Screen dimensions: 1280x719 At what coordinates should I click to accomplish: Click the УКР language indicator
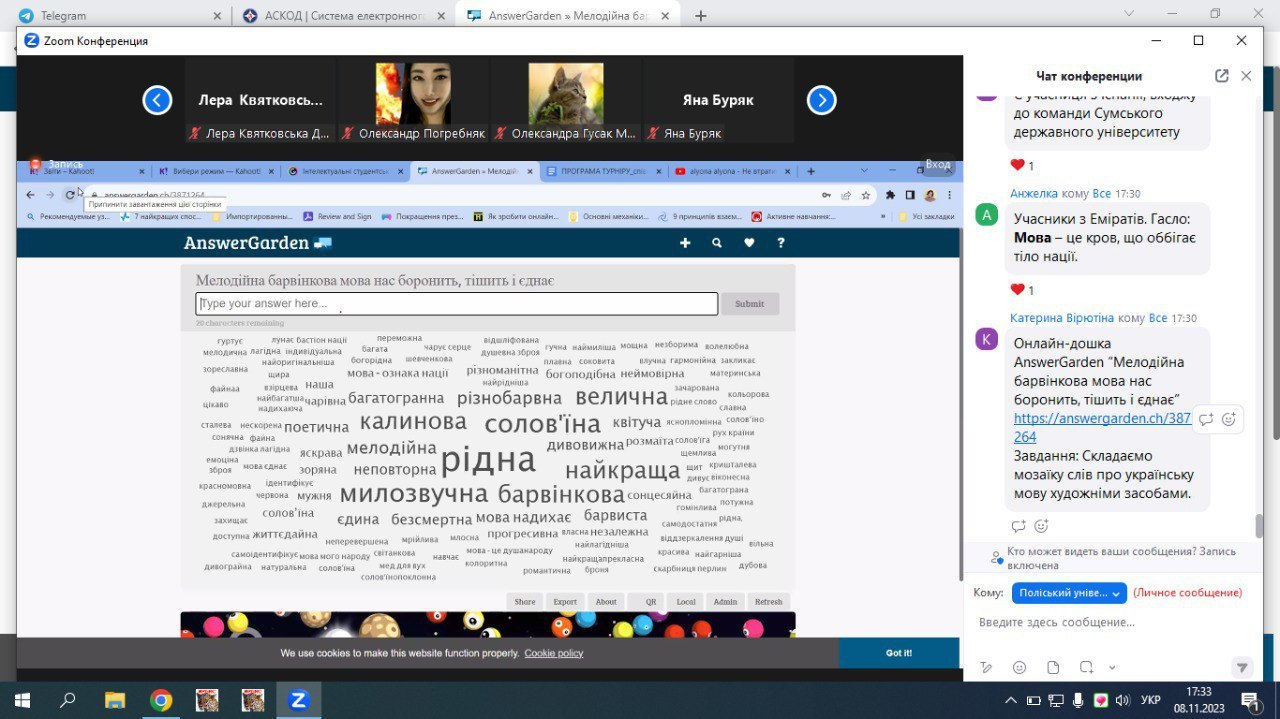pyautogui.click(x=1151, y=700)
